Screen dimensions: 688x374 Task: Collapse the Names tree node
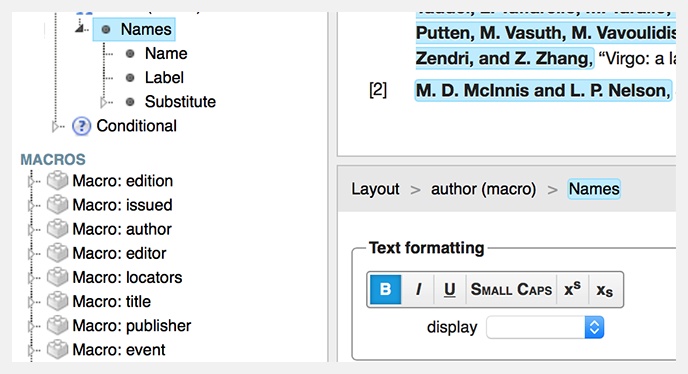coord(79,29)
